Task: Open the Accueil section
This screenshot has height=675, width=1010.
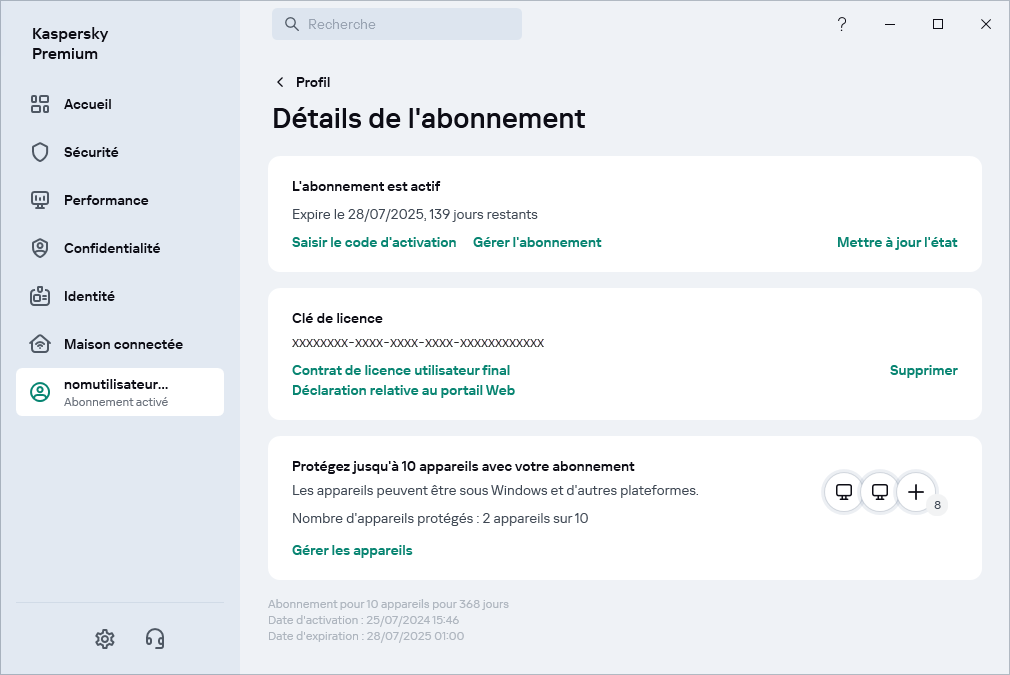Action: click(88, 104)
